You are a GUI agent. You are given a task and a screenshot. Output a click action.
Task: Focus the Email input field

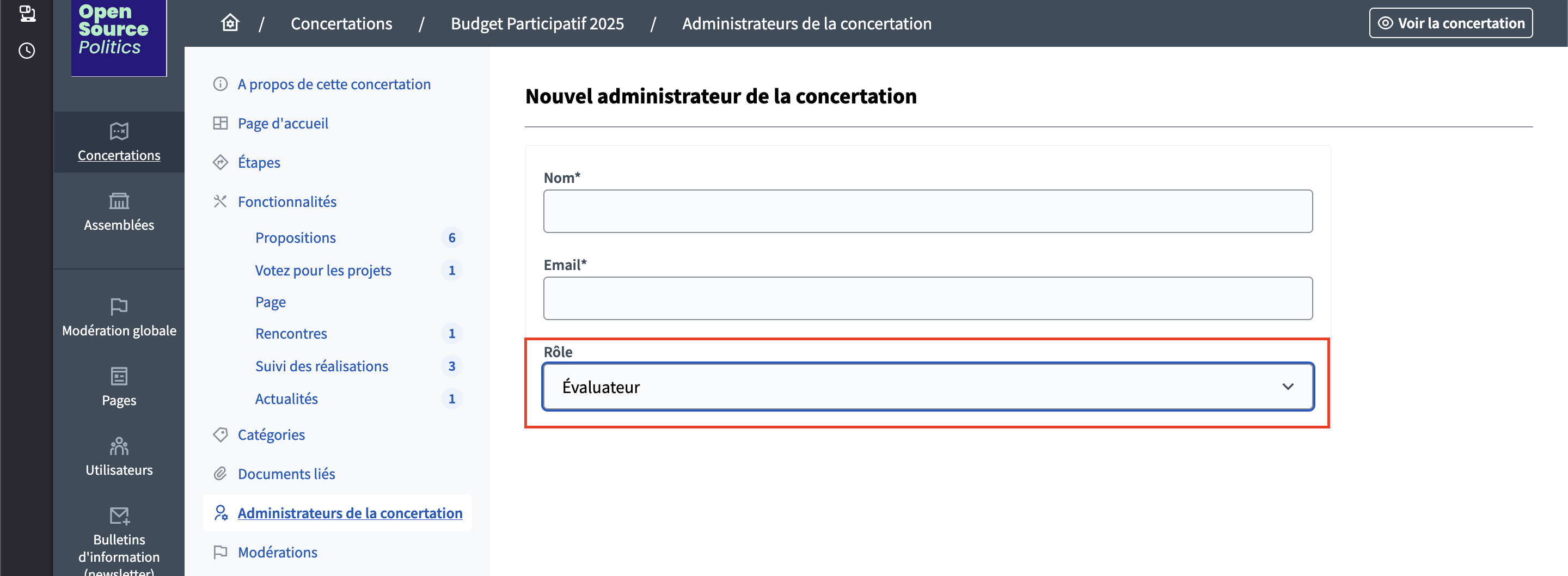click(928, 298)
